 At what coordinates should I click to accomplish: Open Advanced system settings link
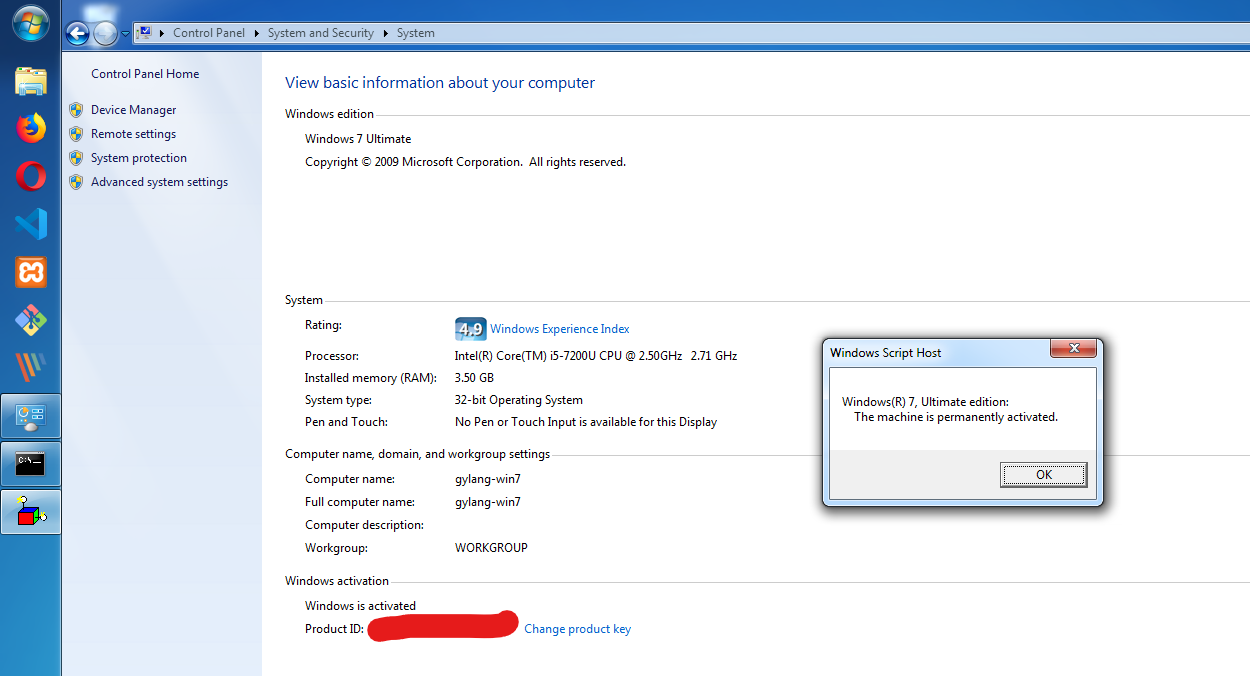(x=159, y=182)
